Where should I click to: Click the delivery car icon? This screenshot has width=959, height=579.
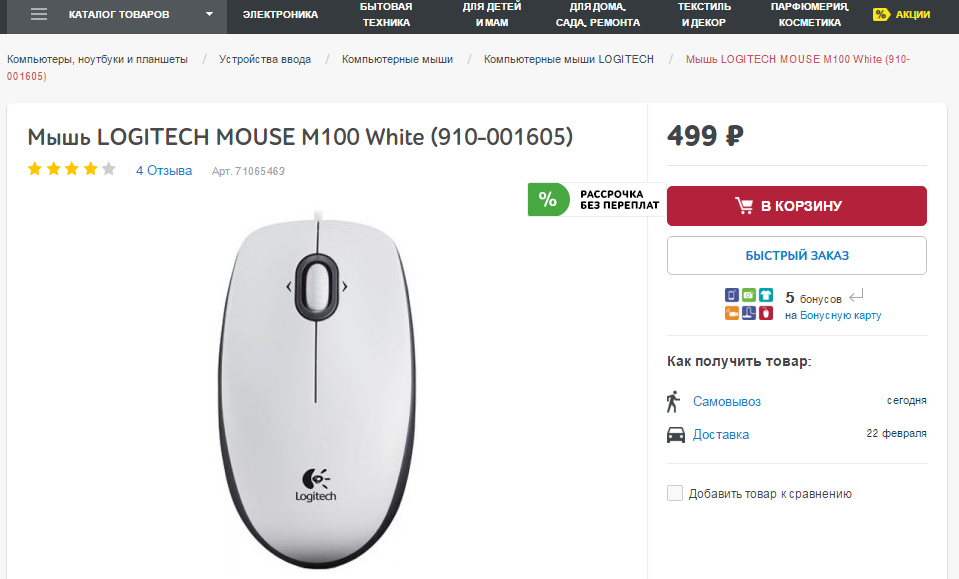pyautogui.click(x=676, y=435)
